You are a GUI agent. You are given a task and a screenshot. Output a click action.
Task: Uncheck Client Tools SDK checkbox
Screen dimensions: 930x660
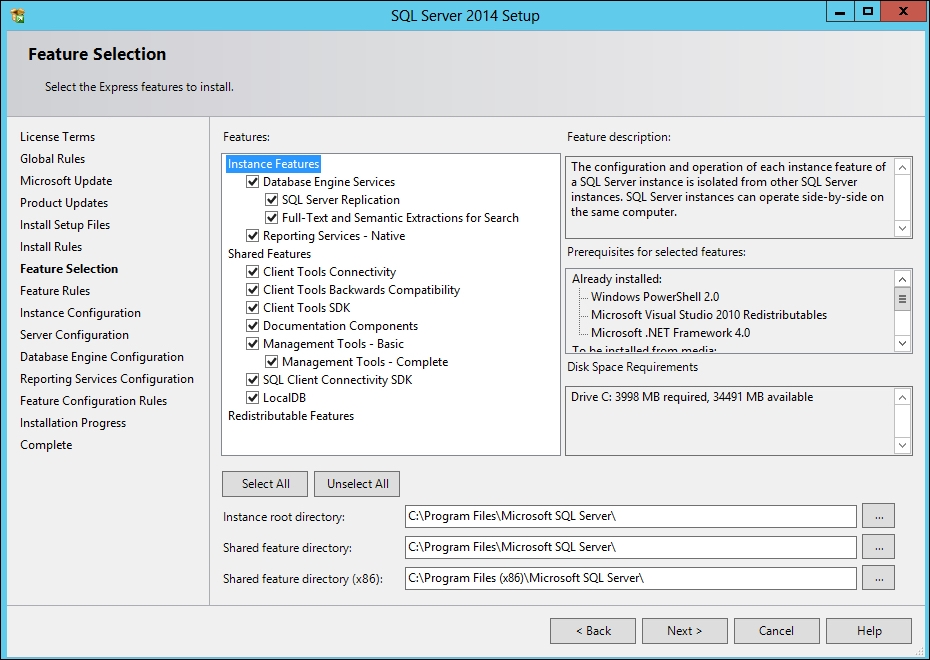tap(253, 308)
